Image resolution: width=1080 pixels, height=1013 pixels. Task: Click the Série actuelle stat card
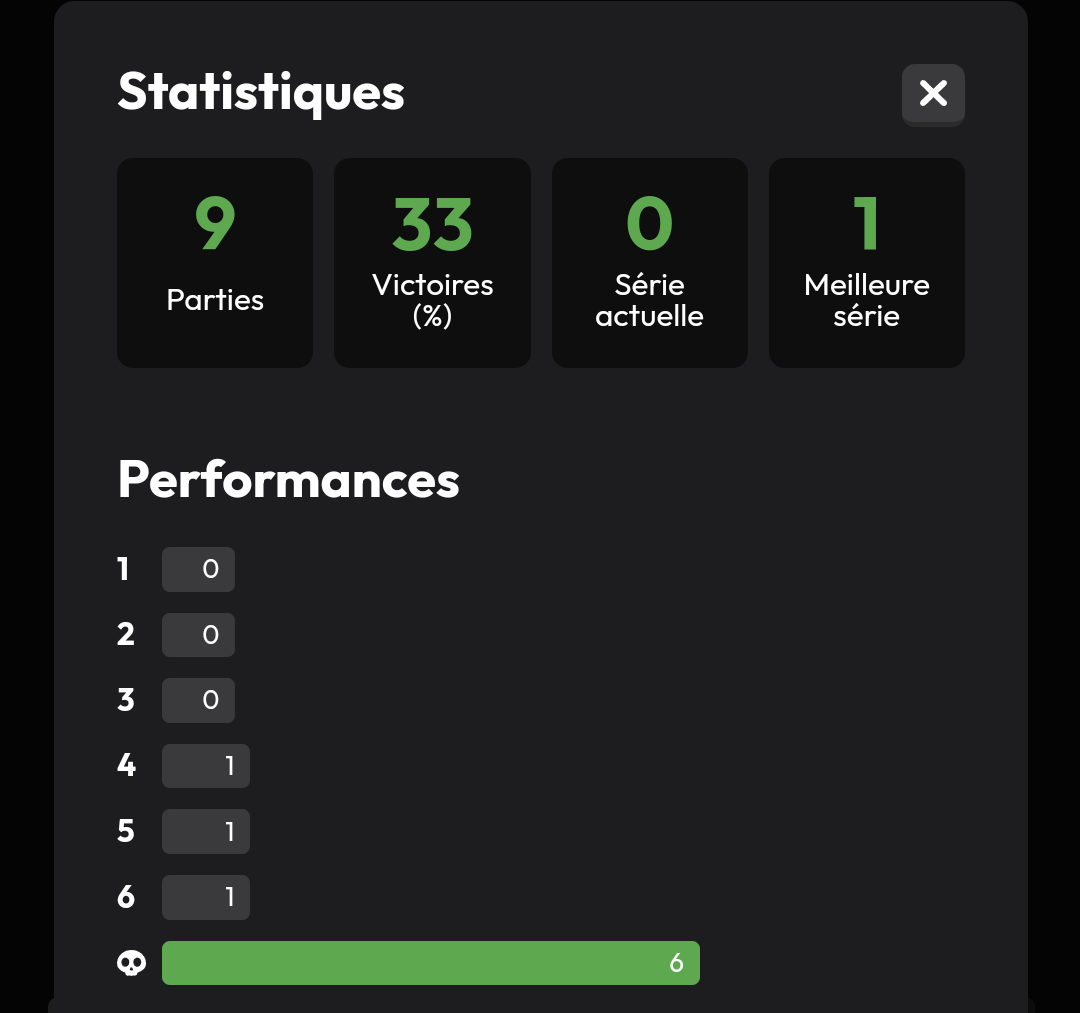(650, 262)
